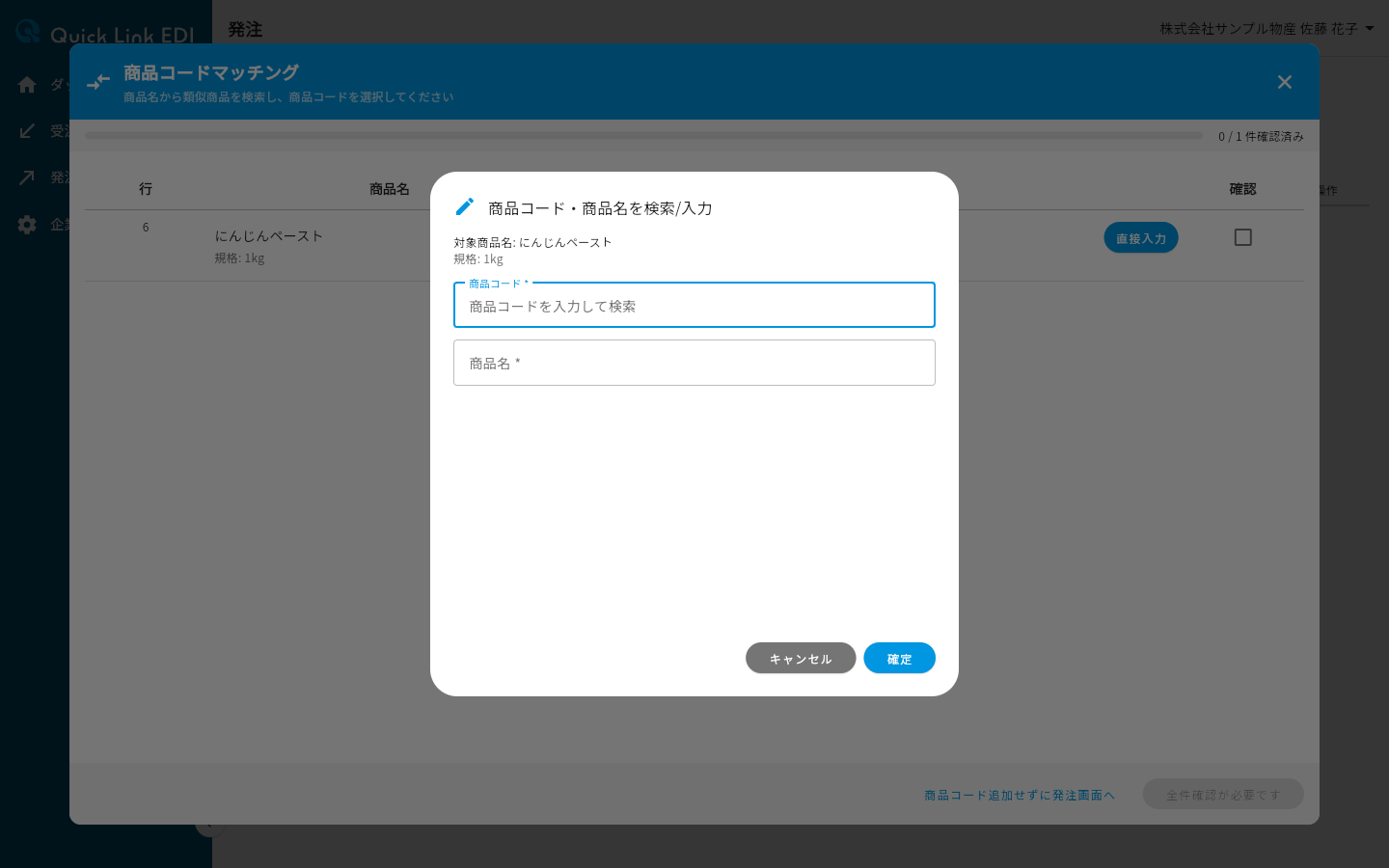Click the 全件確認が必要です button
The width and height of the screenshot is (1389, 868).
1223,794
